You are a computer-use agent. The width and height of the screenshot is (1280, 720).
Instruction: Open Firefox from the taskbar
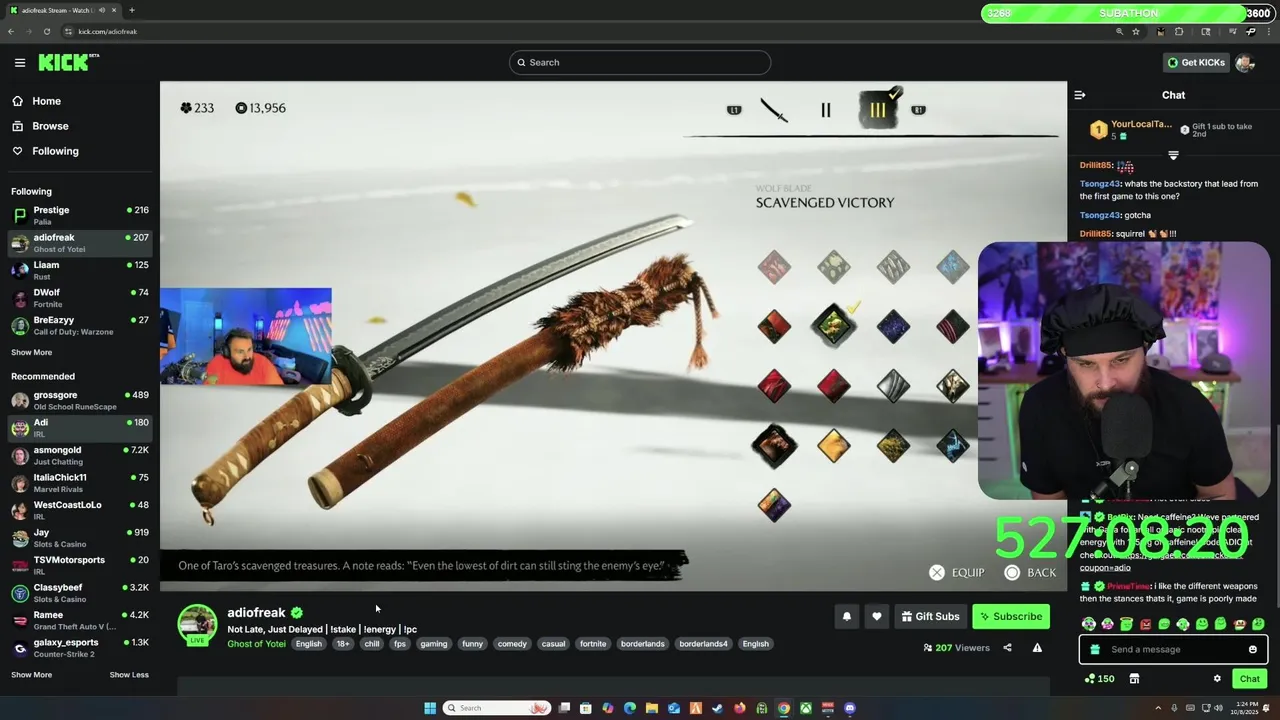coord(740,708)
